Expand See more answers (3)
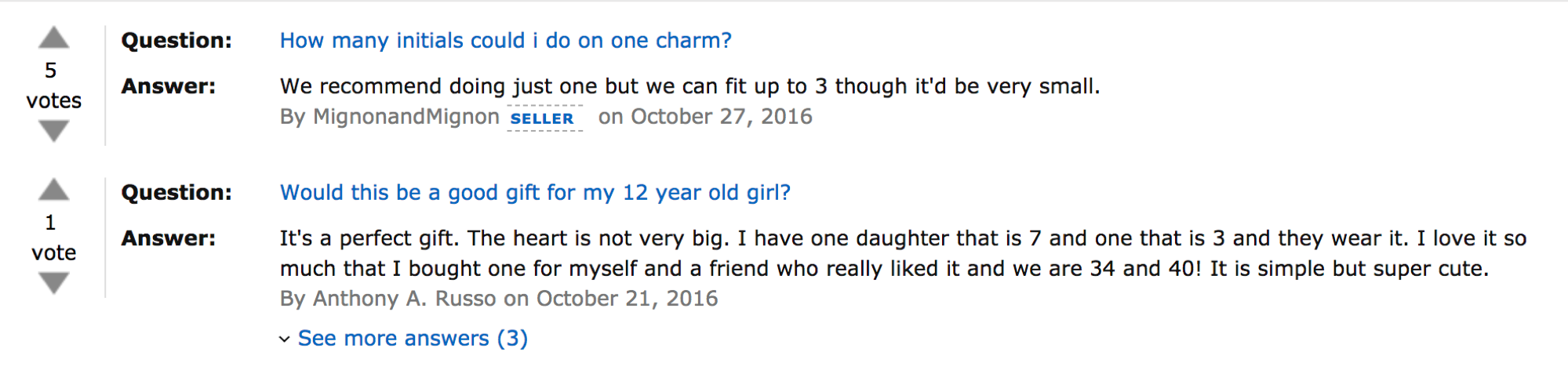The height and width of the screenshot is (377, 1568). (x=413, y=339)
